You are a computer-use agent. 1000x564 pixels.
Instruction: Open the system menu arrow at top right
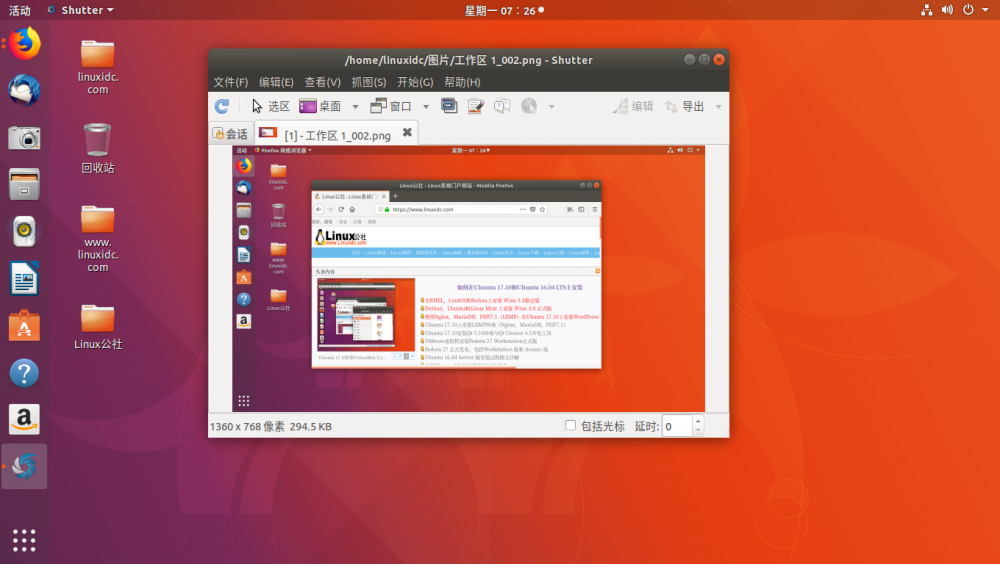pos(985,10)
